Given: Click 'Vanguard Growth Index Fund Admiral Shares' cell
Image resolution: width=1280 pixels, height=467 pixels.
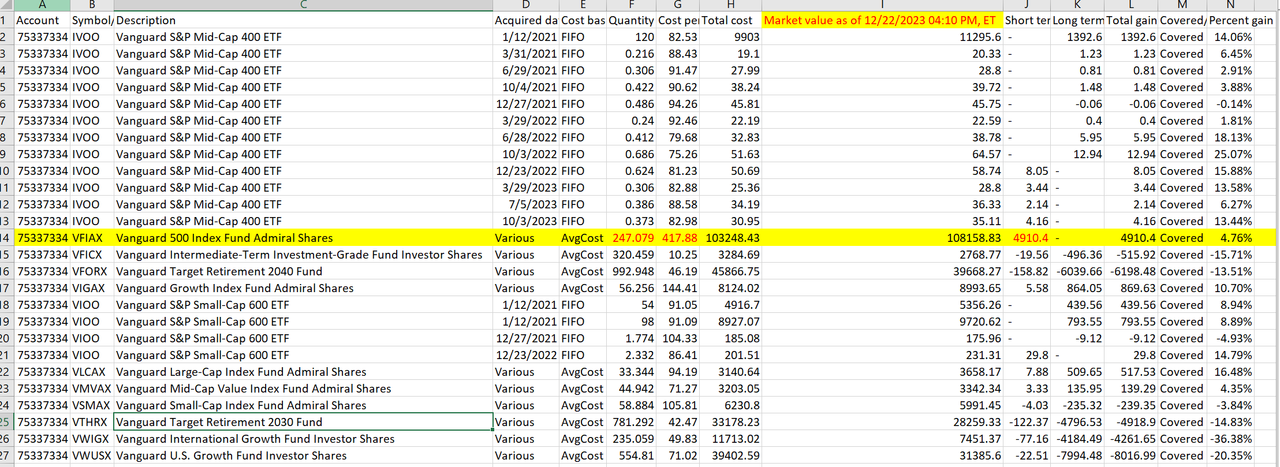Looking at the screenshot, I should (303, 288).
